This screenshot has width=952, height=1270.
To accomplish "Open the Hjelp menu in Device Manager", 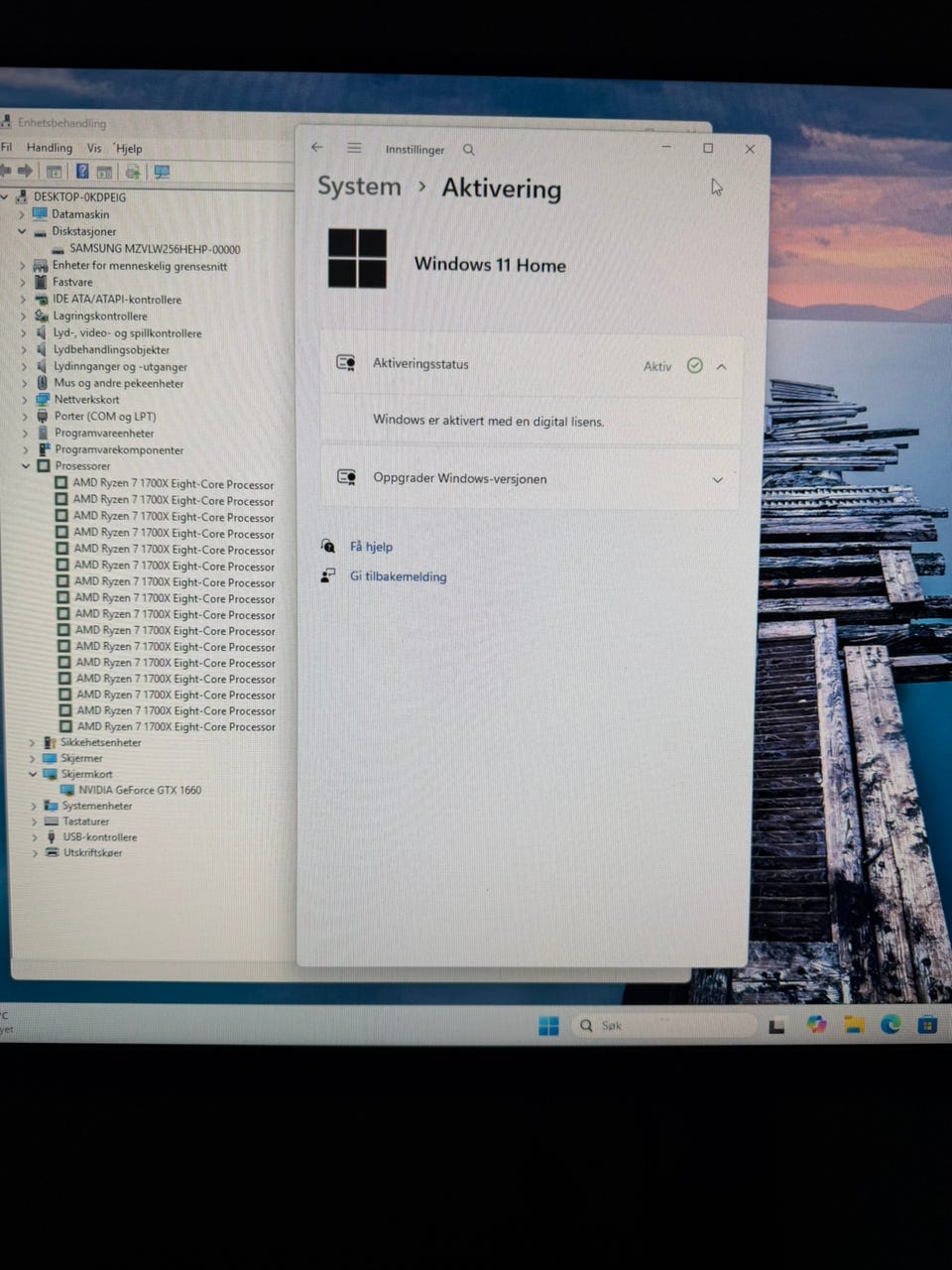I will tap(129, 148).
